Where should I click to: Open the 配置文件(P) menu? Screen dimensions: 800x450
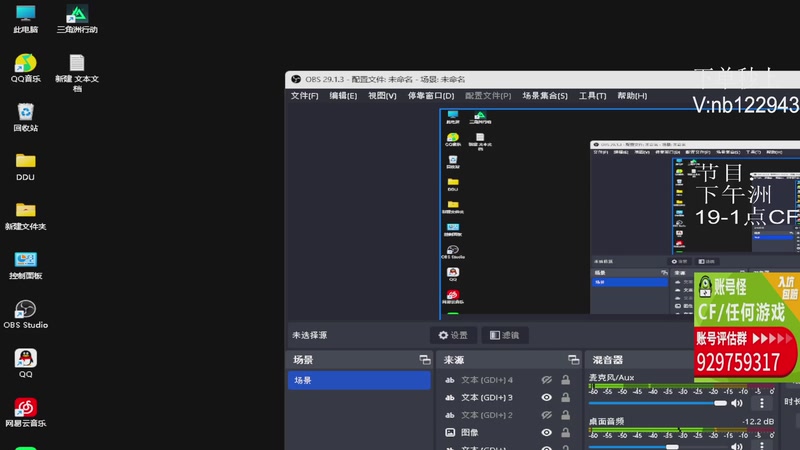point(488,95)
